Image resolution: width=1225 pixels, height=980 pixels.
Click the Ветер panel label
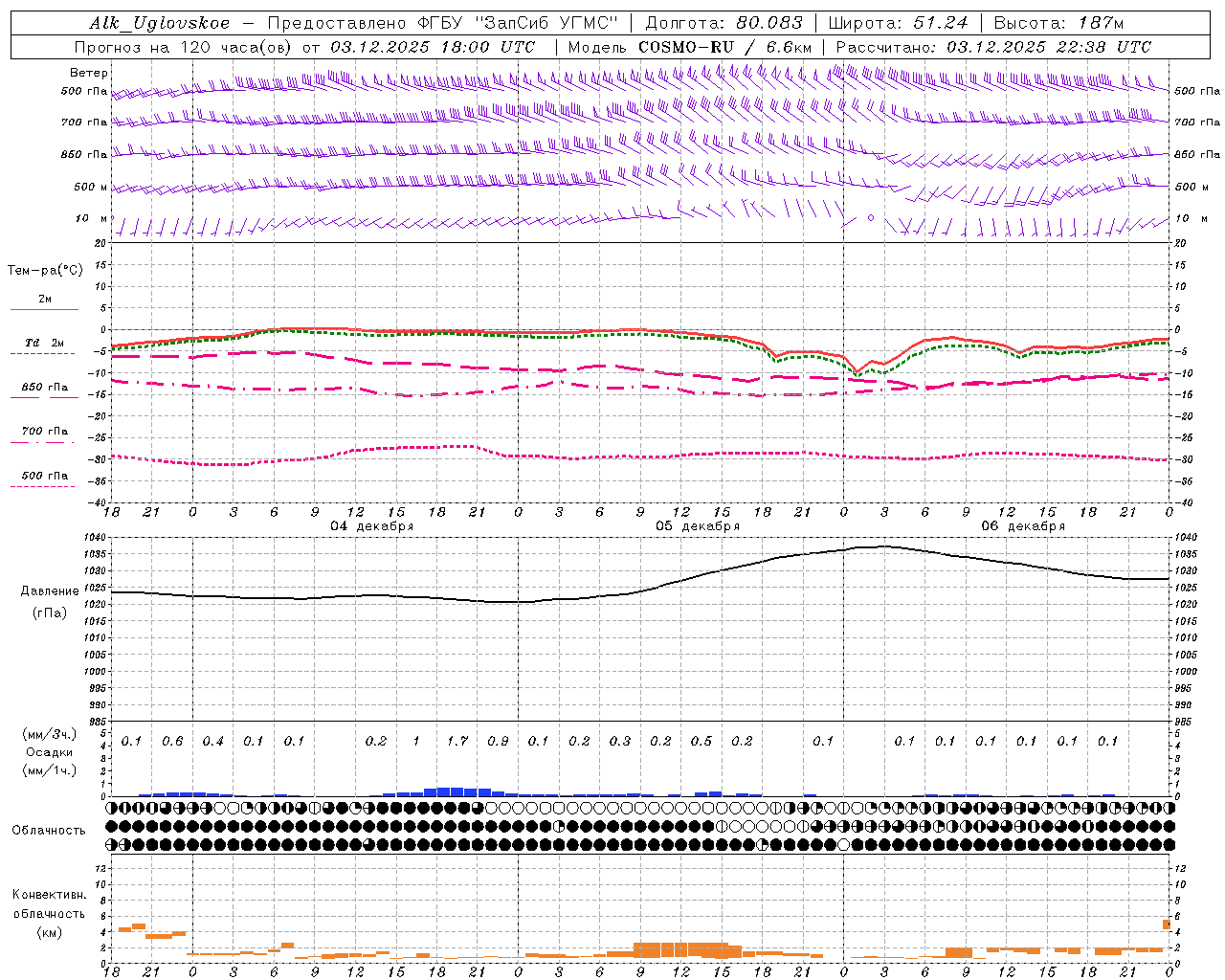89,73
